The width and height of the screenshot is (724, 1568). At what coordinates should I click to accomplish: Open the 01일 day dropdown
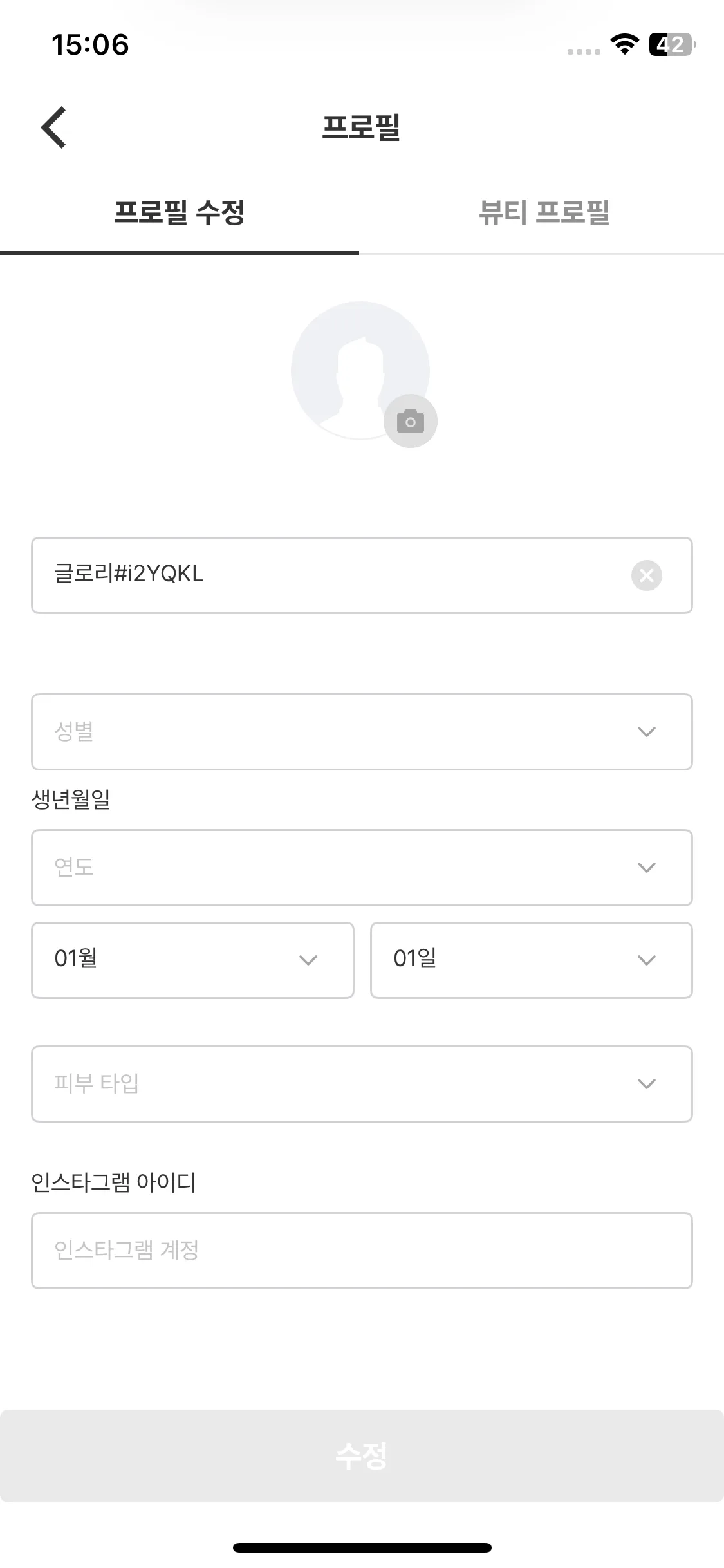click(x=532, y=960)
